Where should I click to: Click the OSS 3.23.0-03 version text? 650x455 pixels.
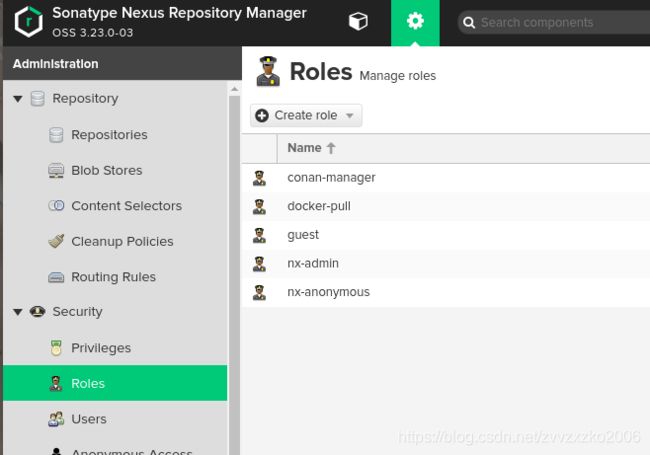[x=92, y=32]
